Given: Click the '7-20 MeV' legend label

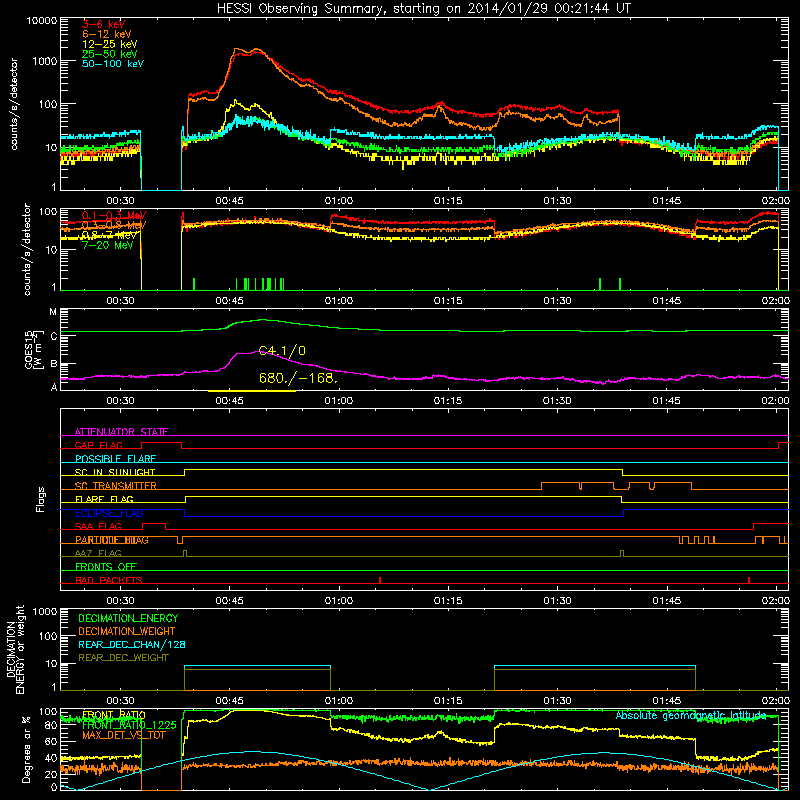Looking at the screenshot, I should click(108, 245).
